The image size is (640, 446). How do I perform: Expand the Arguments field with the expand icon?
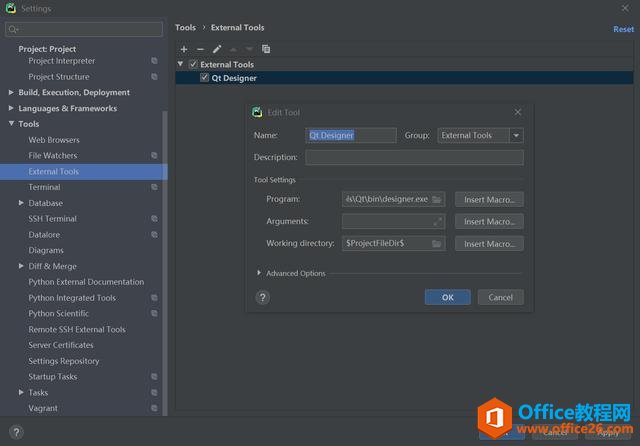point(437,222)
